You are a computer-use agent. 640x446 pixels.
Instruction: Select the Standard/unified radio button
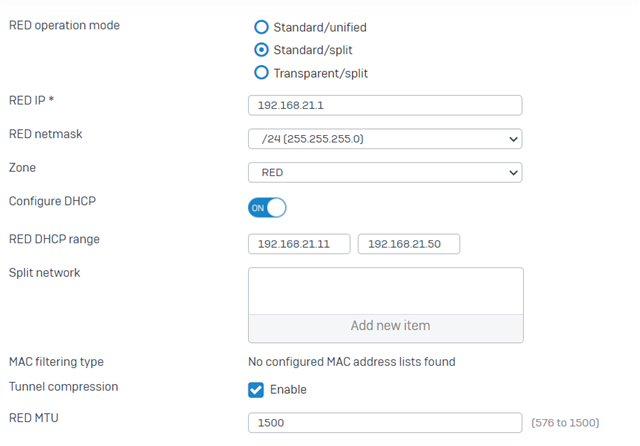(x=261, y=27)
